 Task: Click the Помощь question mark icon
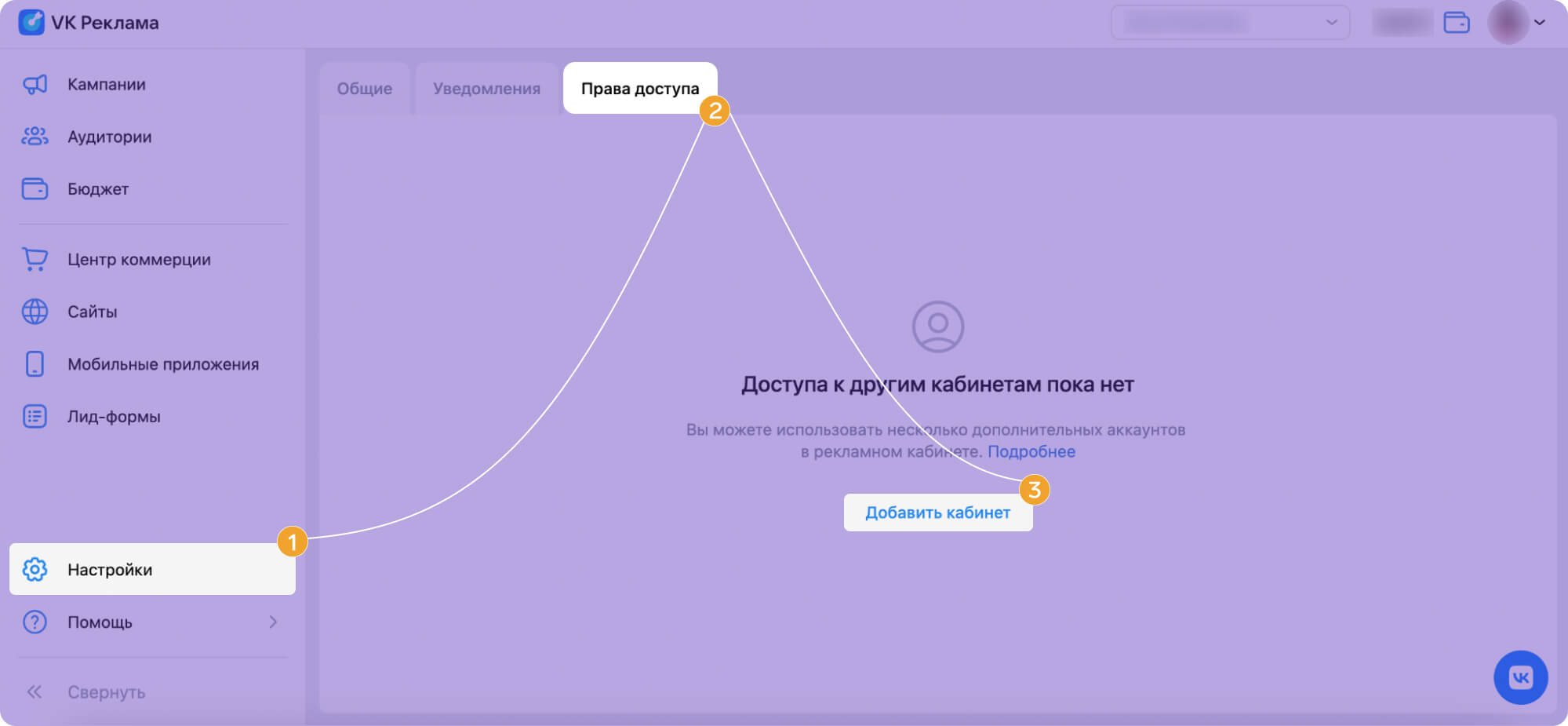35,622
